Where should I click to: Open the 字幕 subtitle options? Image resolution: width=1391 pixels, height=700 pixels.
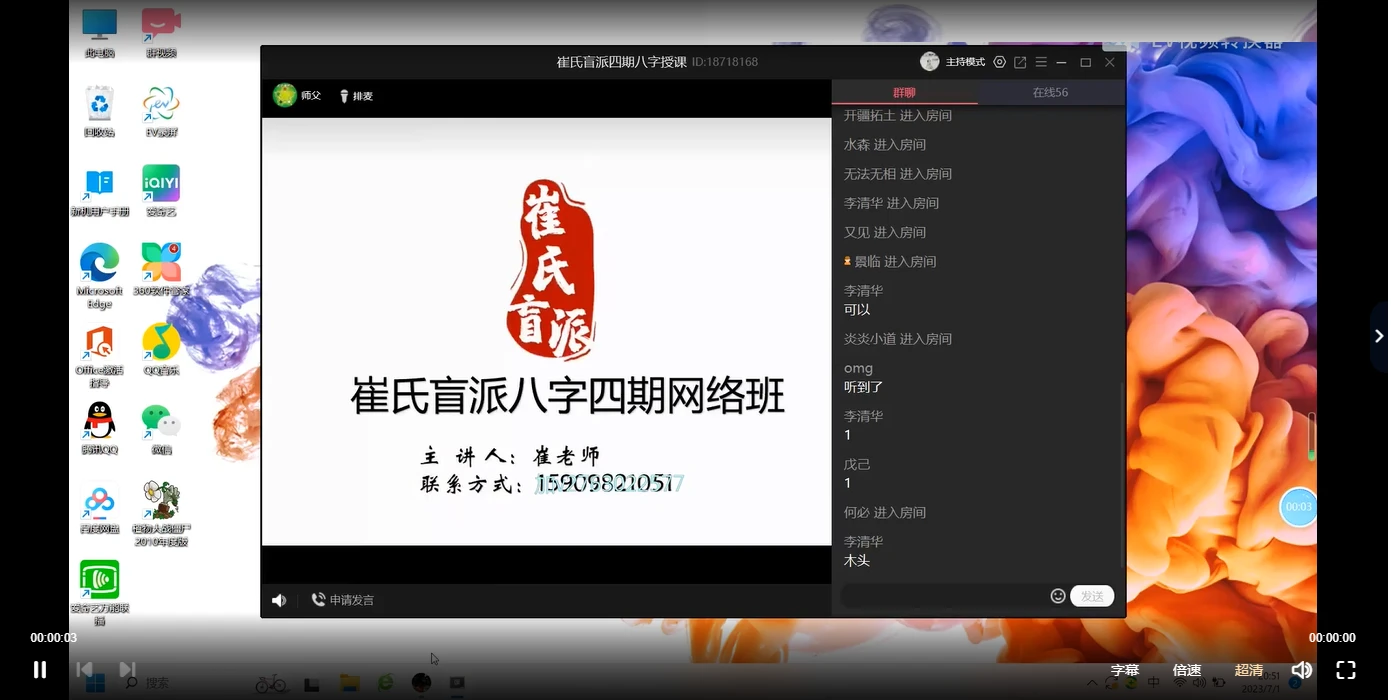pos(1125,670)
